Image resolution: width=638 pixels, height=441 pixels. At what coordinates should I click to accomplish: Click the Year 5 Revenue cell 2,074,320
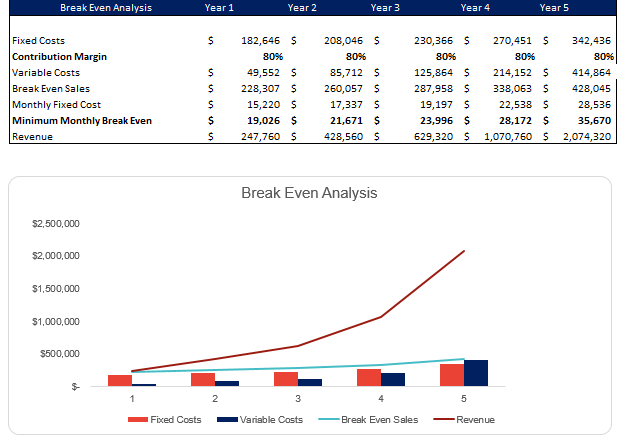[x=586, y=137]
